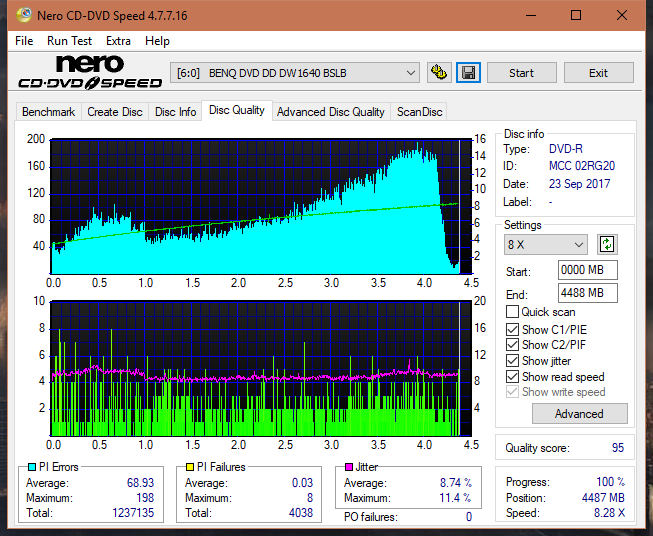
Task: Uncheck Show jitter option
Action: click(512, 361)
